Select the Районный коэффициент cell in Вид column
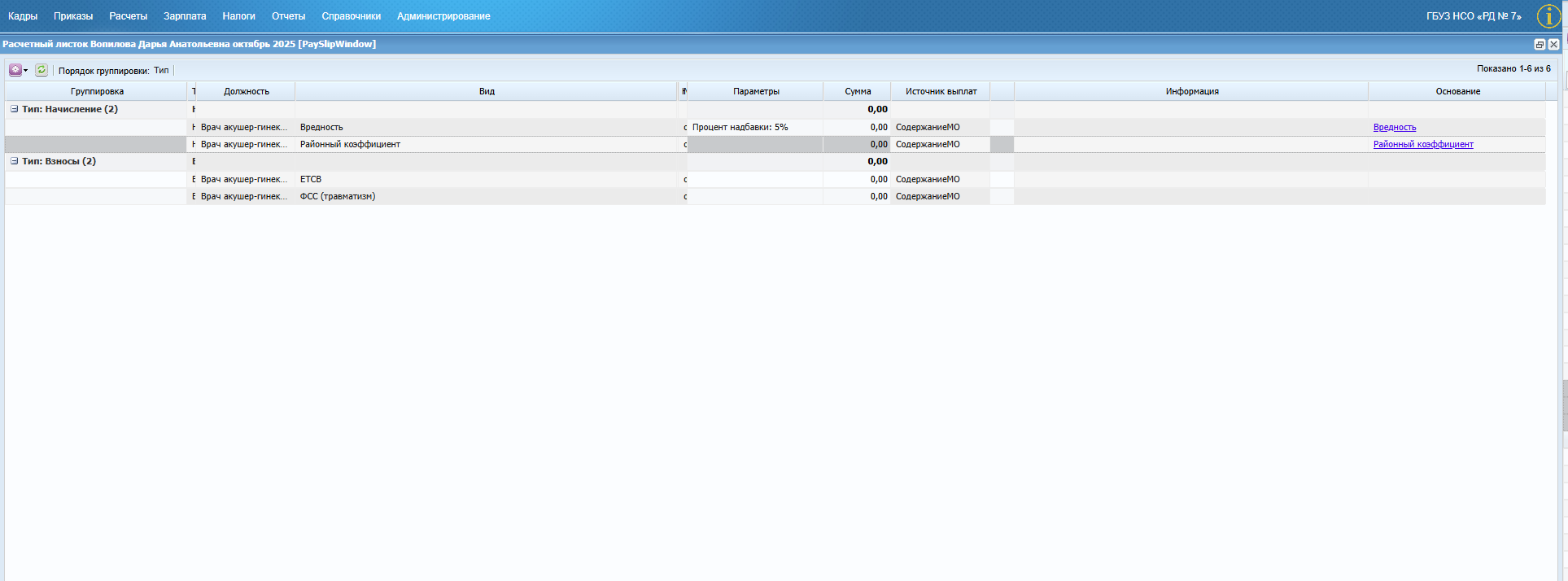1568x581 pixels. [487, 144]
